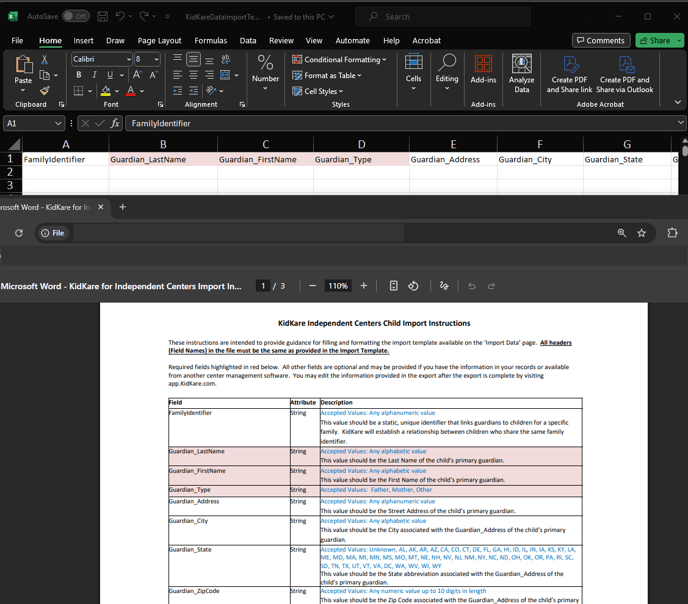Click the Copy icon in Clipboard group
Viewport: 688px width, 604px height.
pyautogui.click(x=44, y=75)
